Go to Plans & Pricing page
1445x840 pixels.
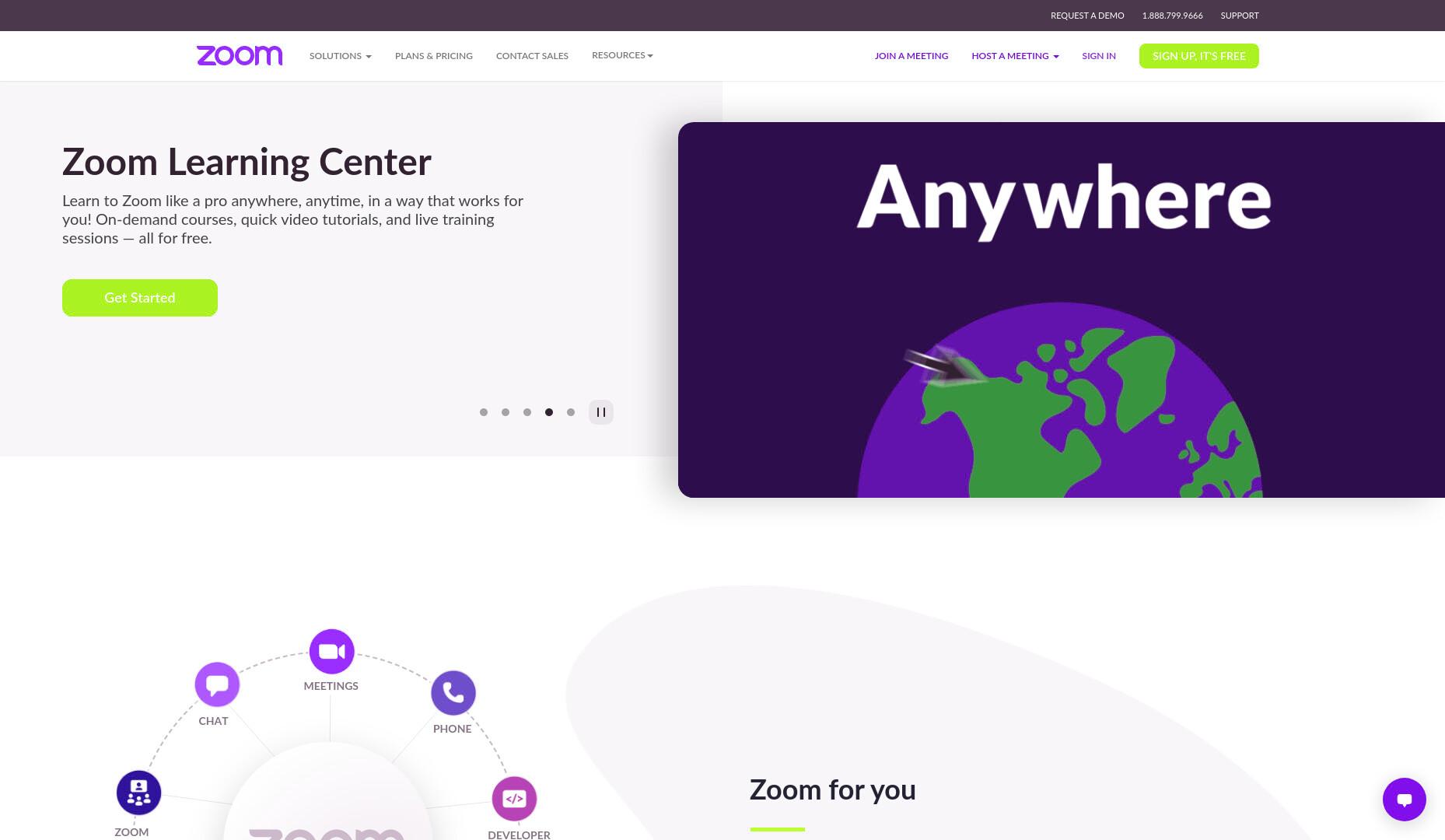pyautogui.click(x=434, y=56)
